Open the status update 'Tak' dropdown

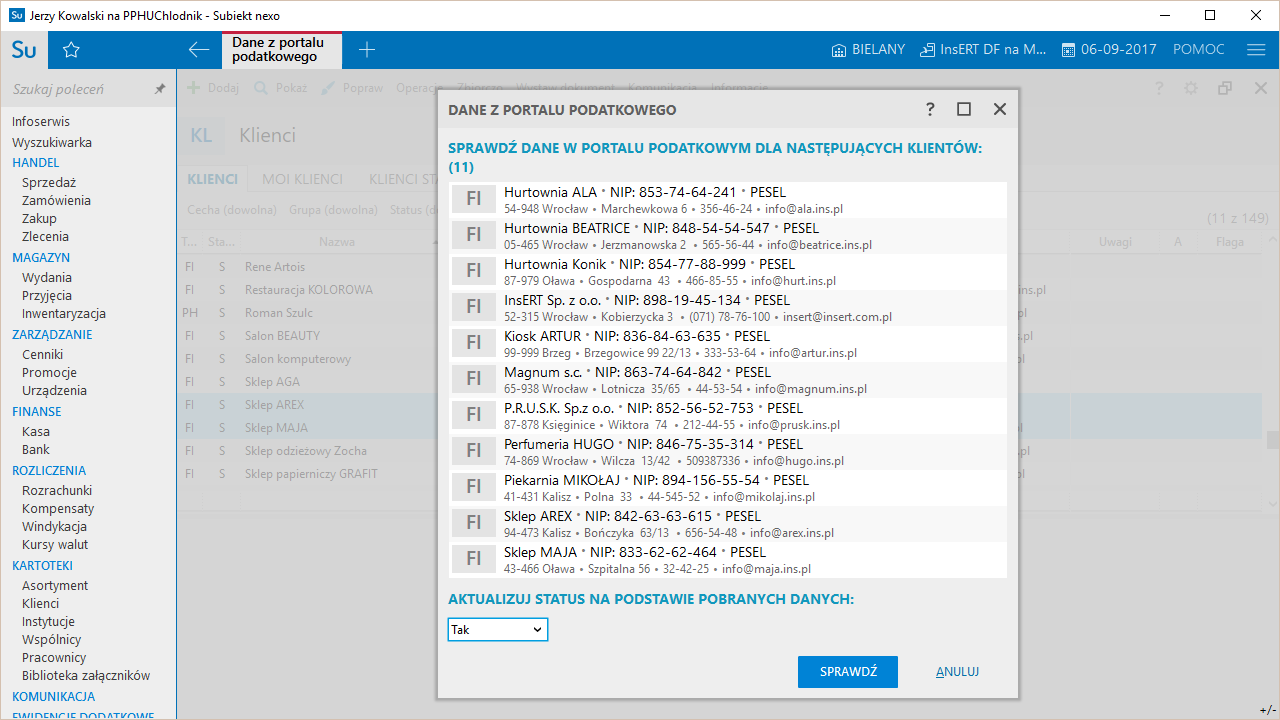[x=497, y=630]
